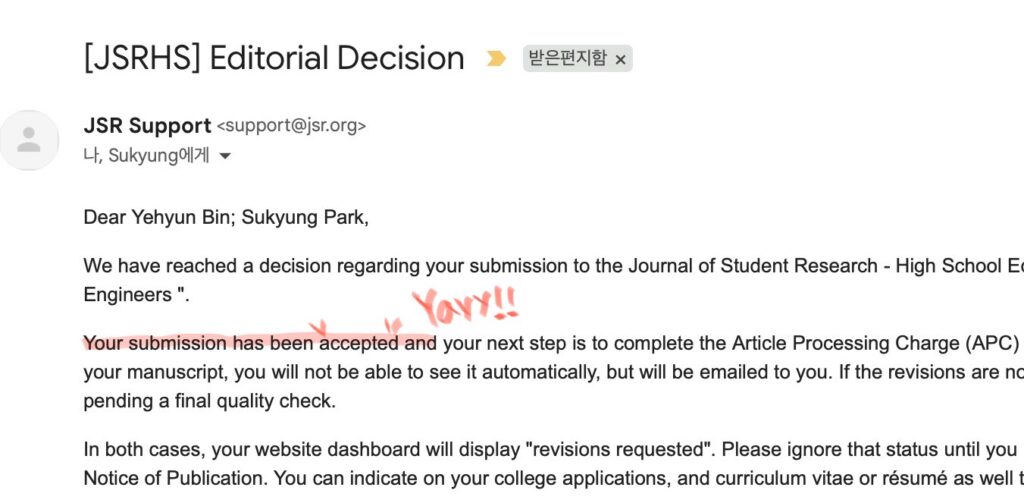The image size is (1024, 503).
Task: Click sender name JSR Support
Action: tap(147, 126)
